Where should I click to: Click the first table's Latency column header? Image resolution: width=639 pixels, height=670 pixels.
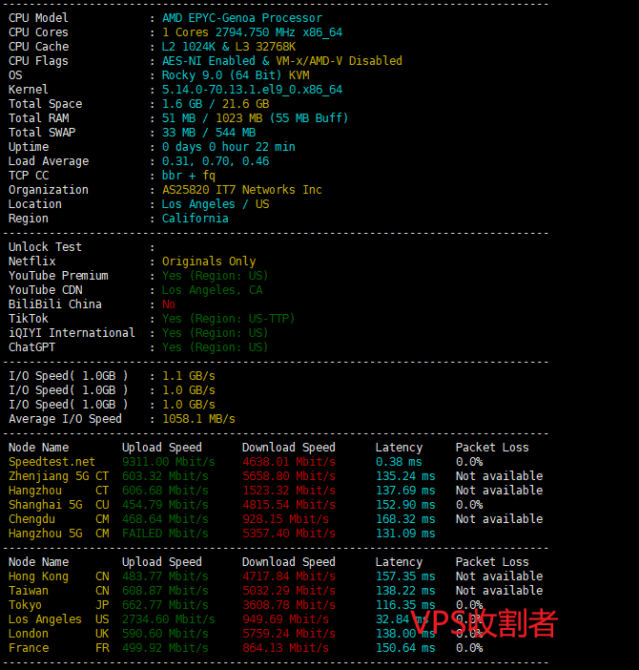click(x=399, y=448)
